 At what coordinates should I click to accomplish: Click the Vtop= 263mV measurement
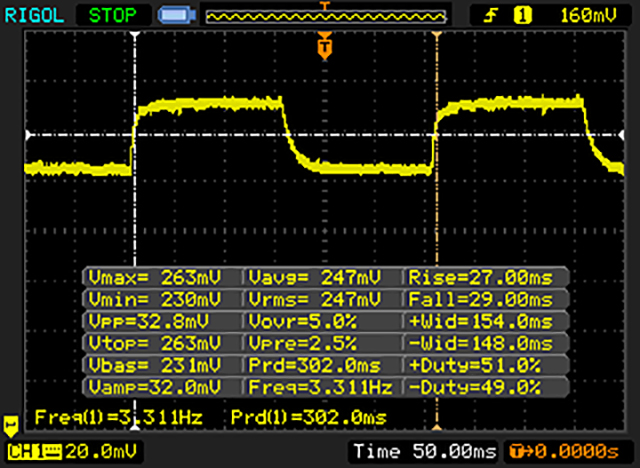point(155,344)
